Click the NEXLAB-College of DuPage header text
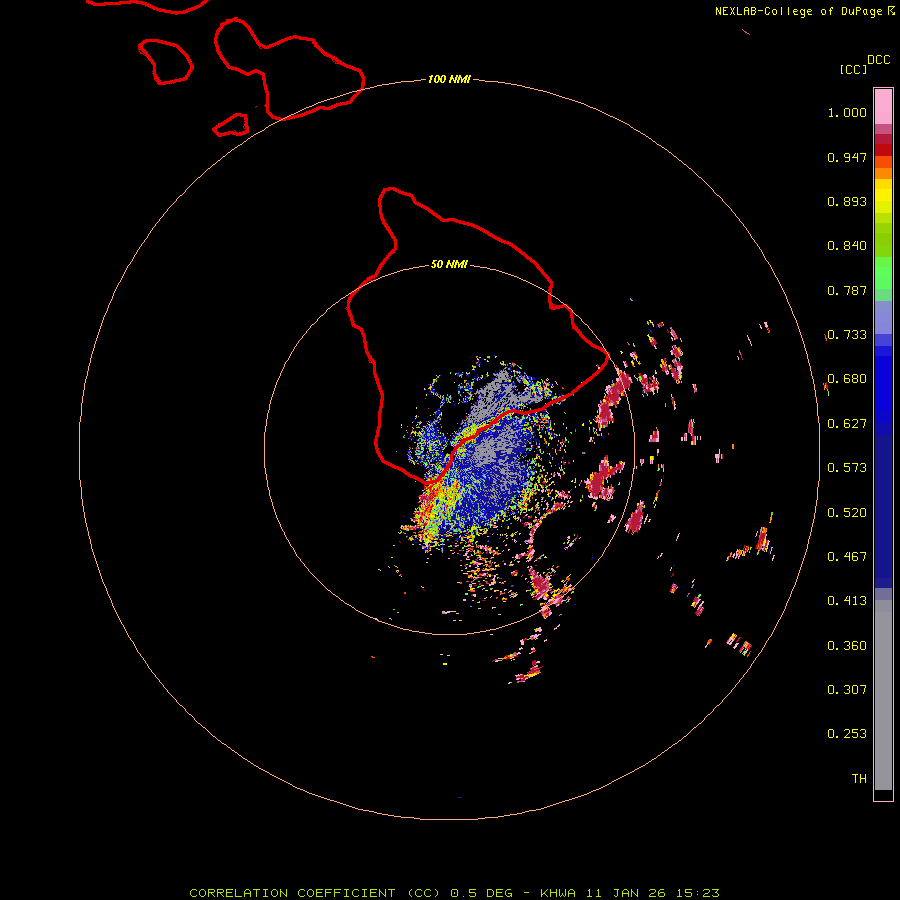 (x=798, y=11)
